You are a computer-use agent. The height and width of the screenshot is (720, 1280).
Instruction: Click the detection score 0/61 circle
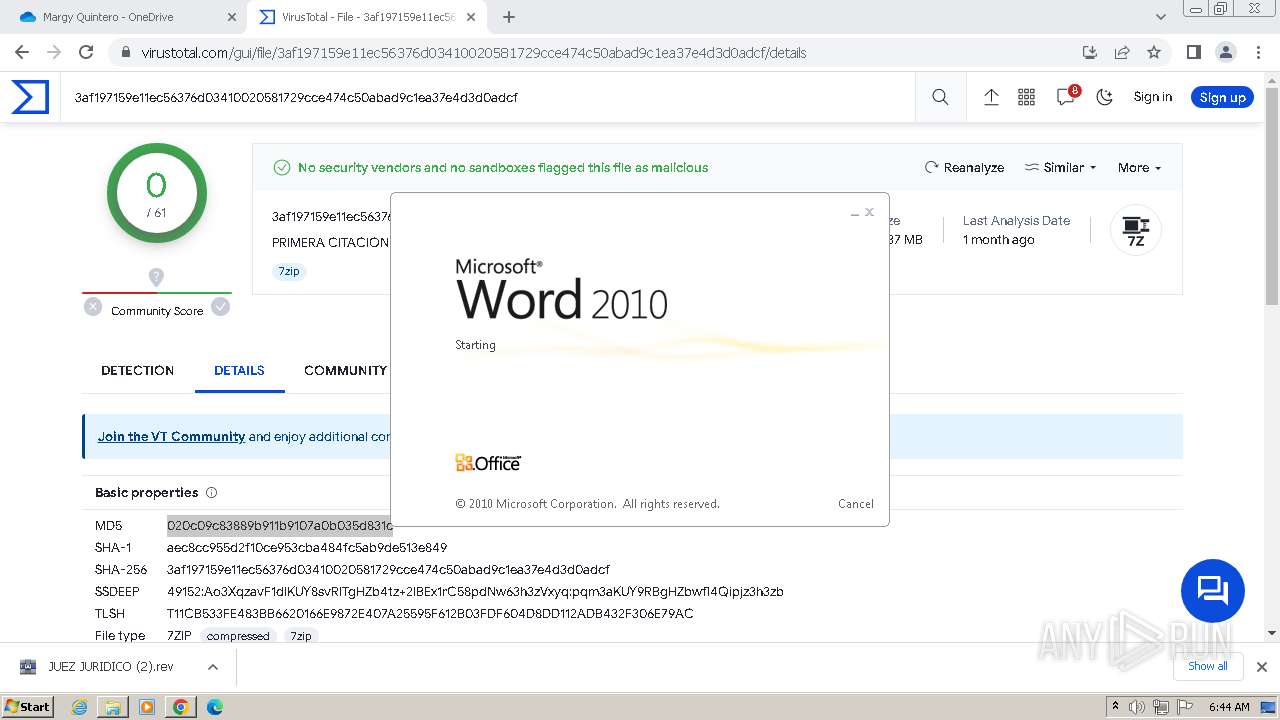tap(156, 193)
